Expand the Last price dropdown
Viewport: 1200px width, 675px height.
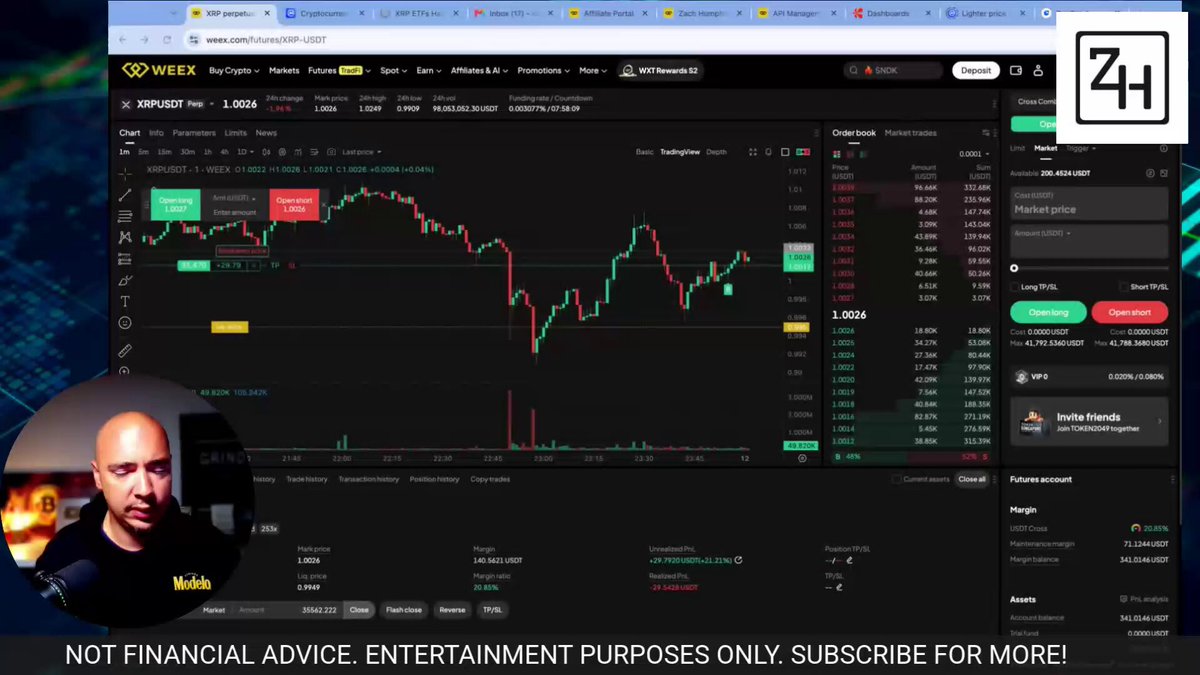[x=360, y=152]
